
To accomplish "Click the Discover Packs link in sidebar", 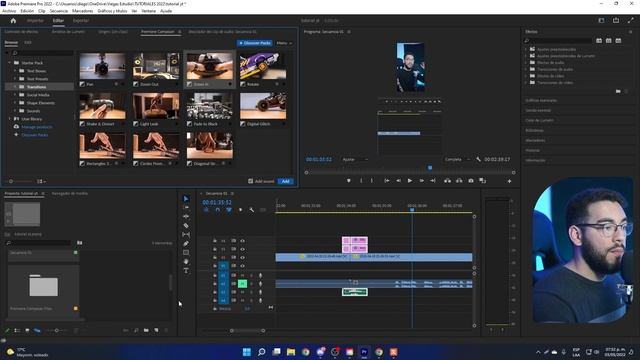I will [x=35, y=135].
